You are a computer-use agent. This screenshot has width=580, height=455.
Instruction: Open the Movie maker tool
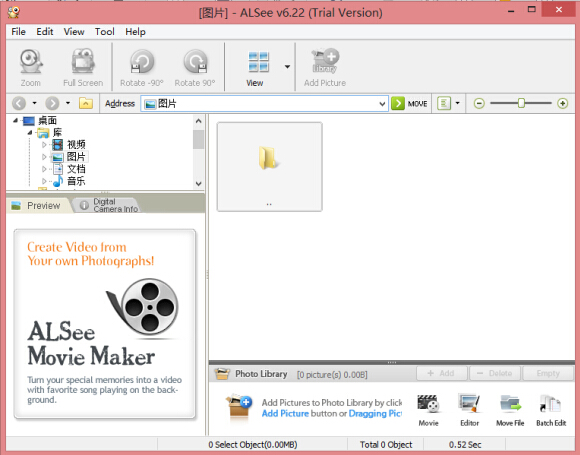pyautogui.click(x=428, y=411)
